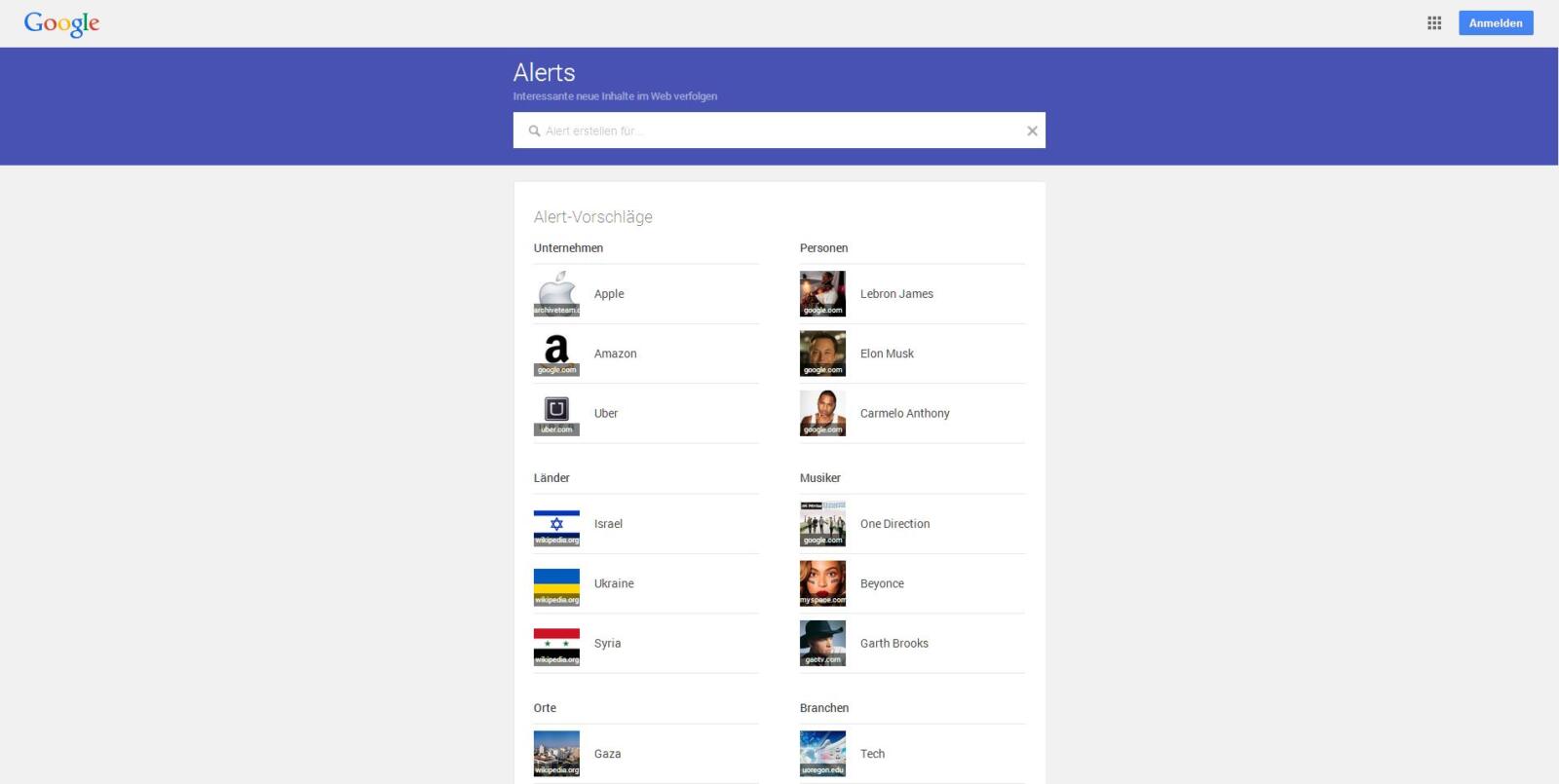This screenshot has height=784, width=1559.
Task: Click the Branchen category heading
Action: tap(824, 708)
